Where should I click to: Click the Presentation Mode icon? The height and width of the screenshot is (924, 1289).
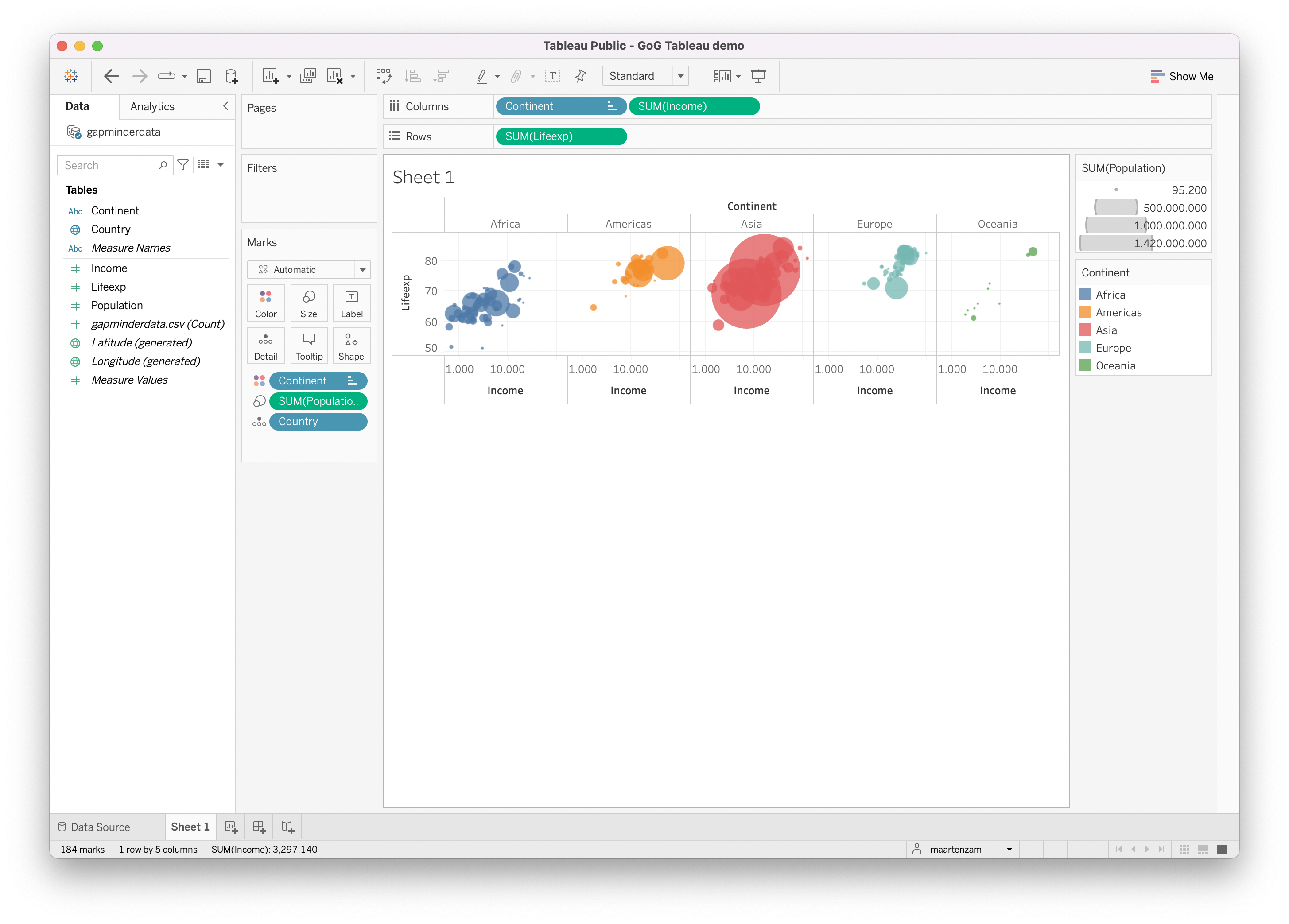click(x=758, y=76)
